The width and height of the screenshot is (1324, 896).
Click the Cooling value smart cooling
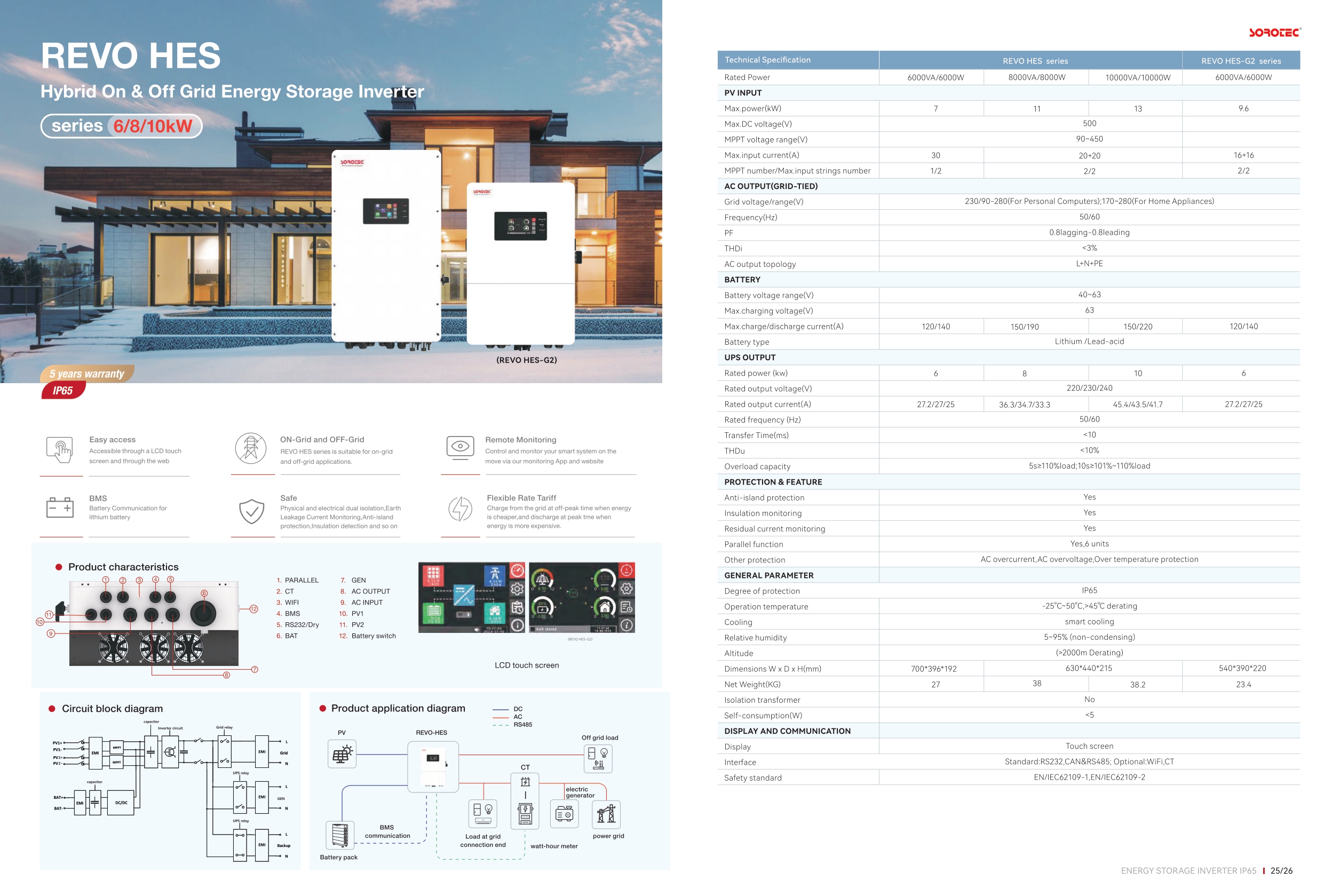coord(1089,622)
